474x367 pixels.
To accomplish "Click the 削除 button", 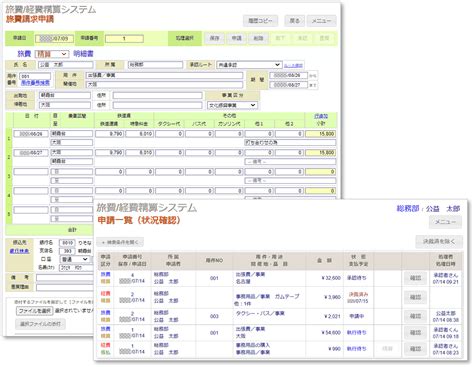I will pyautogui.click(x=258, y=38).
